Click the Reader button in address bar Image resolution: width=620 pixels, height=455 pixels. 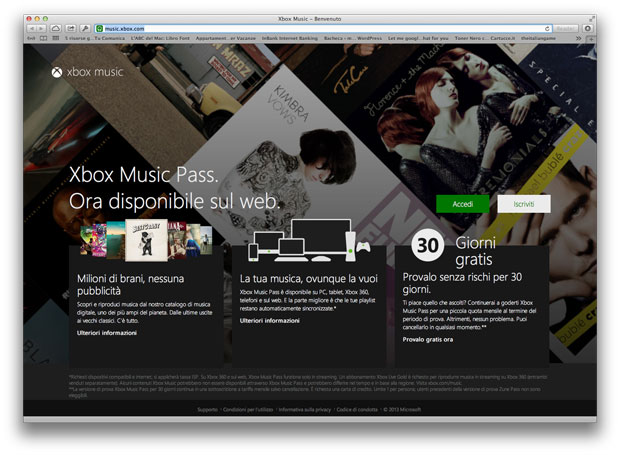click(x=565, y=28)
